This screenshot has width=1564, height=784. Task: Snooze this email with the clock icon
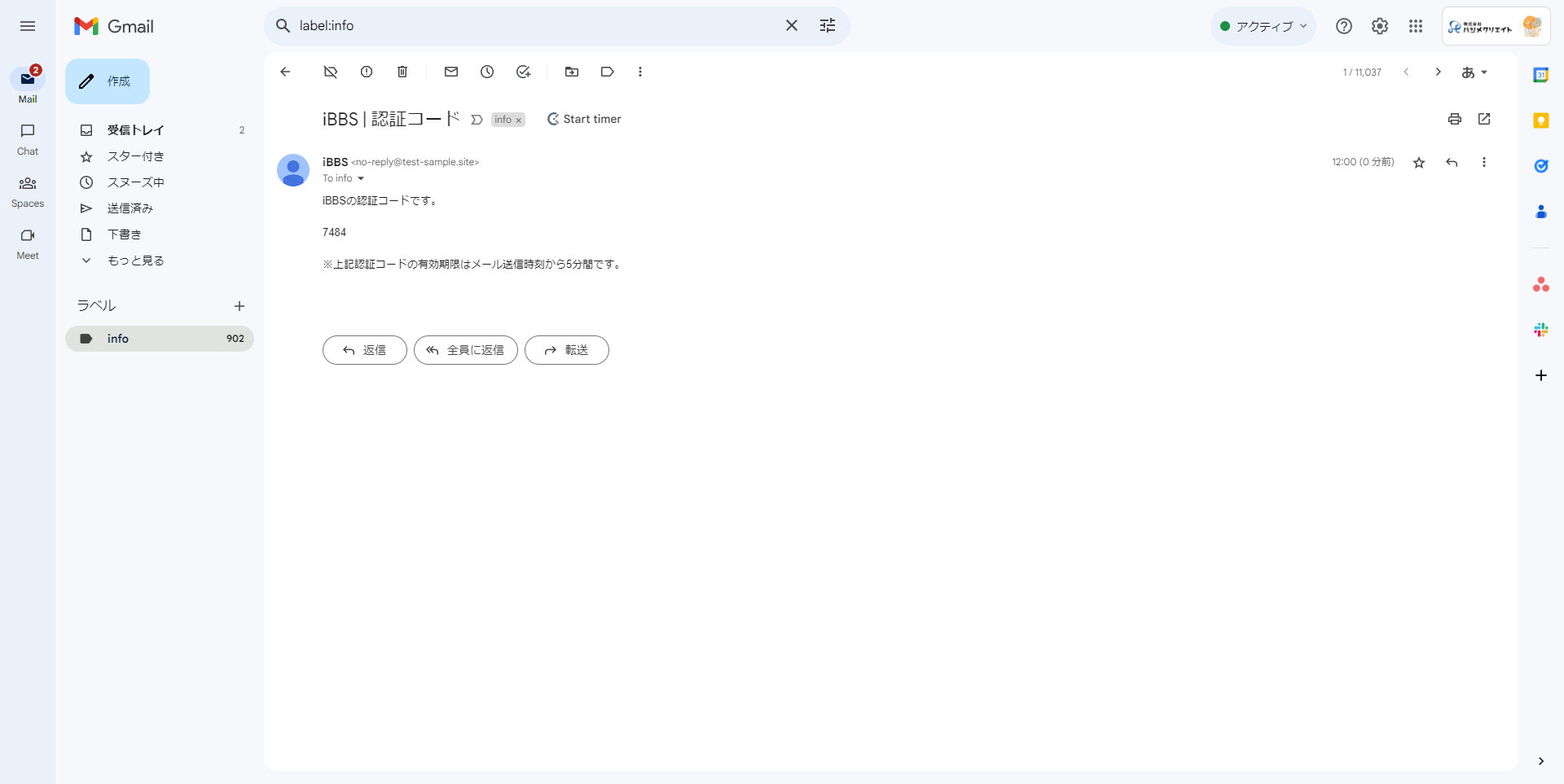click(x=487, y=72)
